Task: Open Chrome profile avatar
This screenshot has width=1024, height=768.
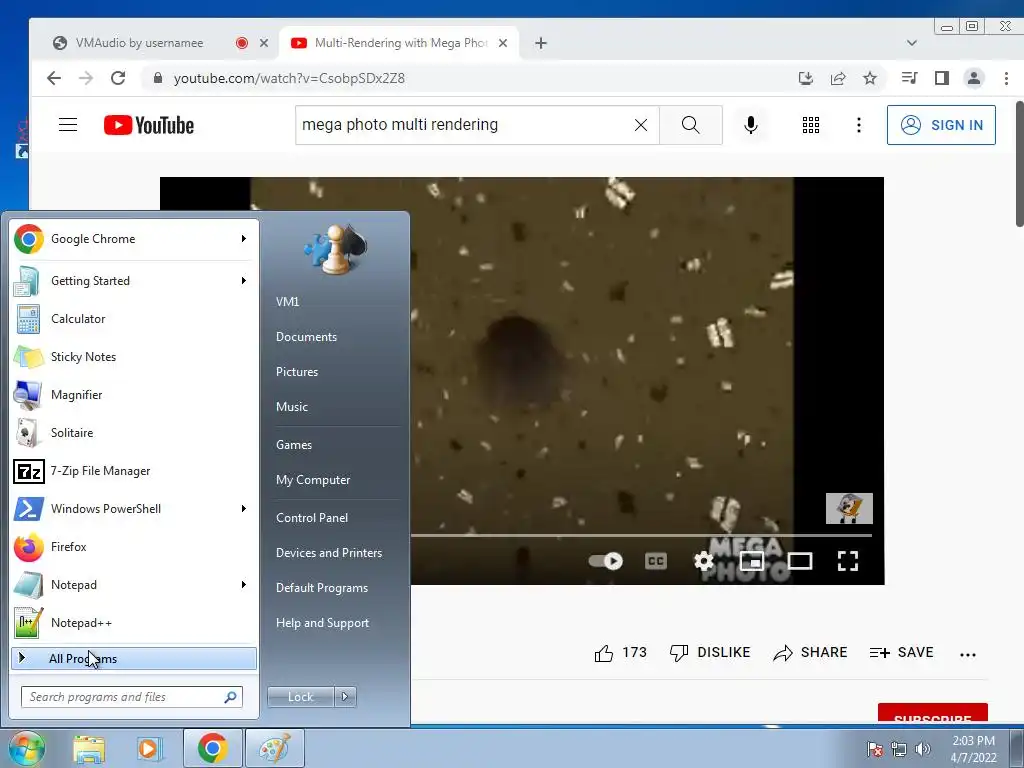Action: (974, 78)
